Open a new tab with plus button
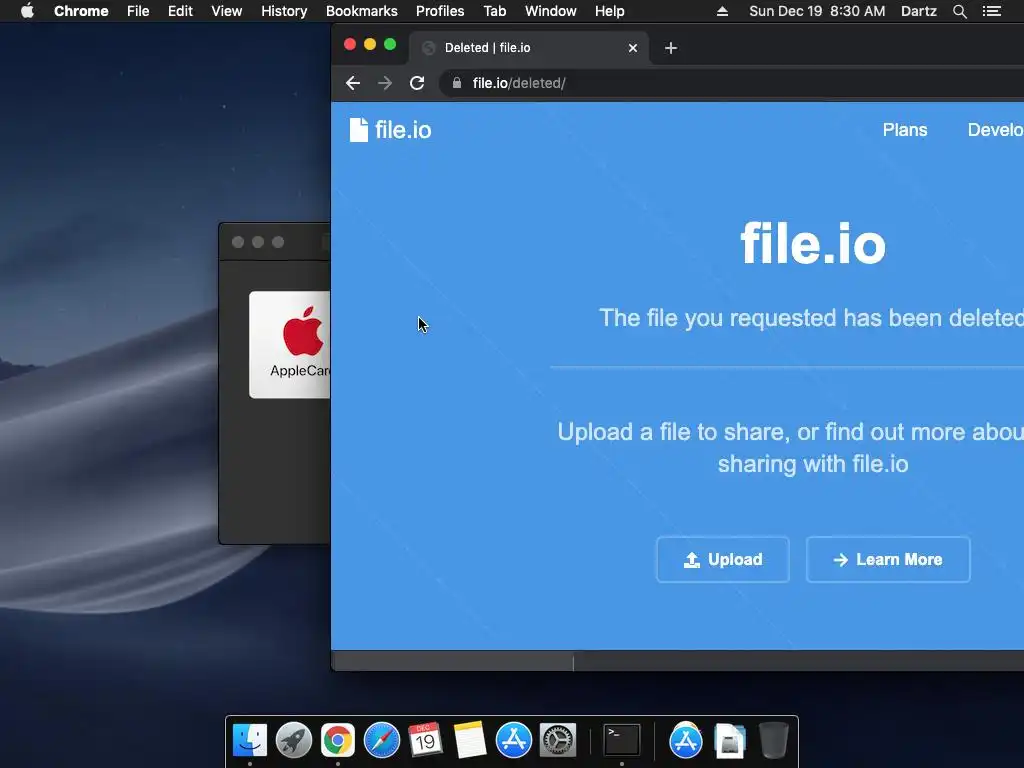 pos(671,48)
